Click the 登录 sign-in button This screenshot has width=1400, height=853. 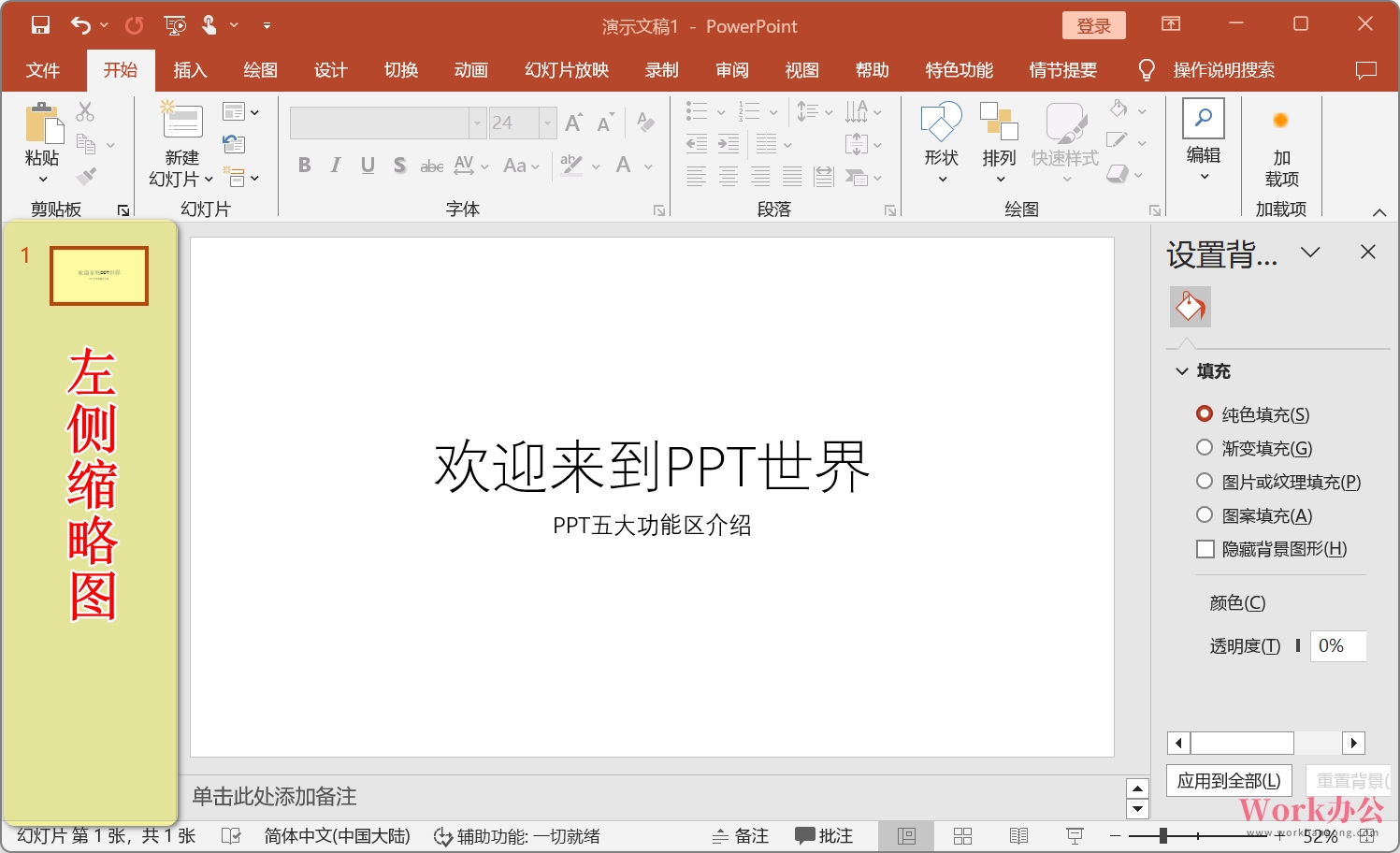tap(1094, 25)
